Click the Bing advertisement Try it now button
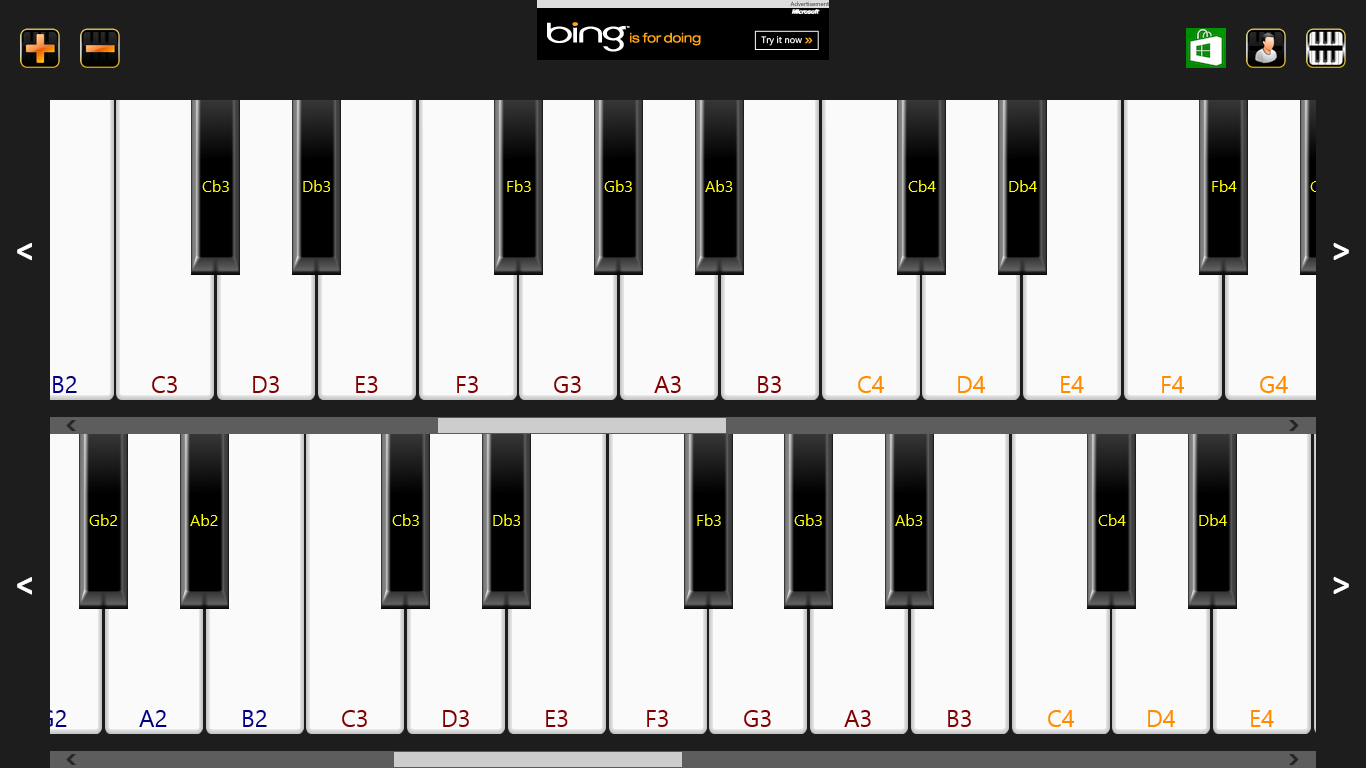Viewport: 1366px width, 768px height. click(x=787, y=40)
